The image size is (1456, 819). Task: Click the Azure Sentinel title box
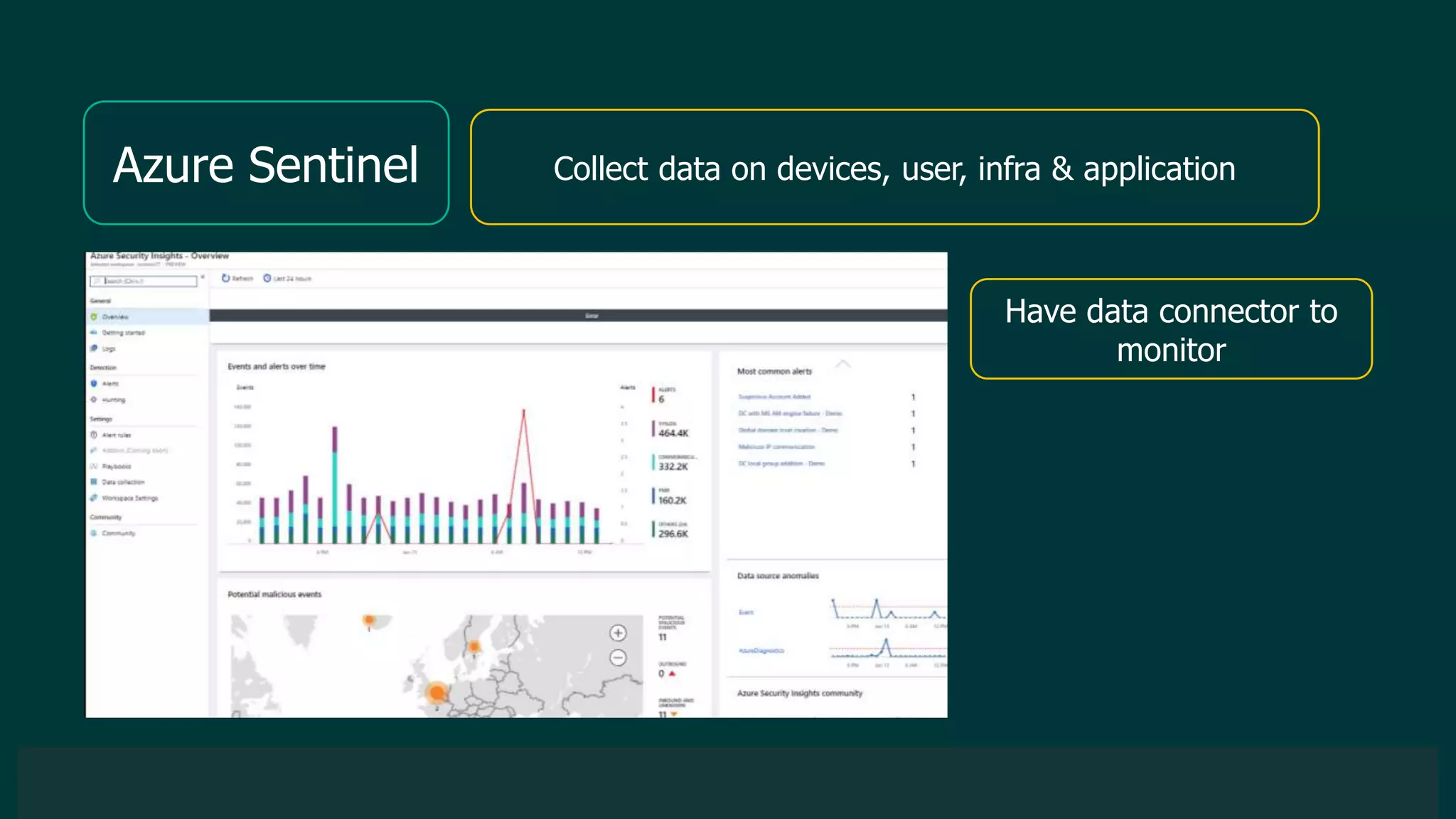266,164
